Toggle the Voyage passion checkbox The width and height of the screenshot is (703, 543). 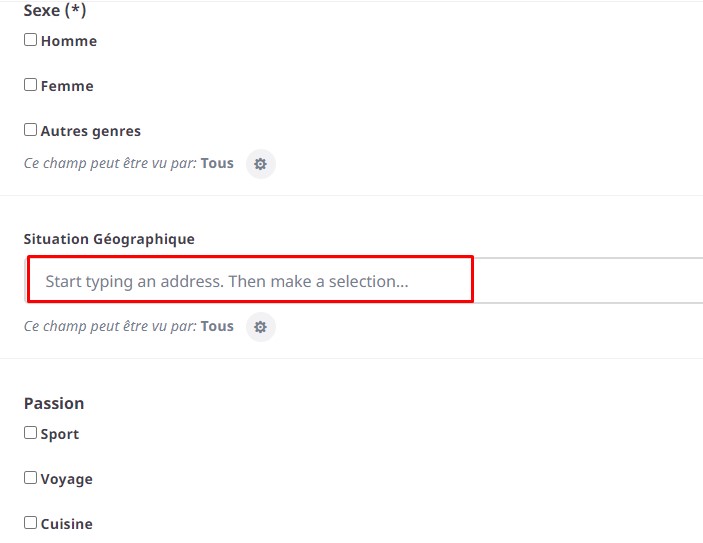pos(31,478)
